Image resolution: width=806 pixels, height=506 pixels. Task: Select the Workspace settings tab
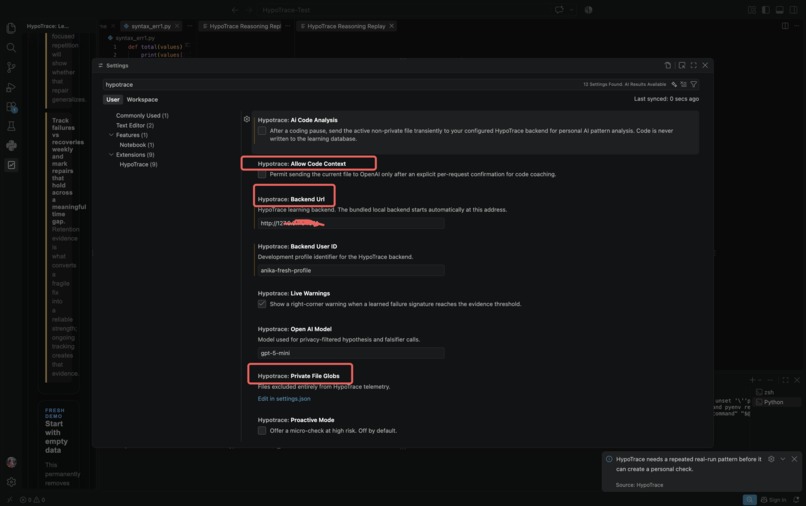click(x=142, y=100)
